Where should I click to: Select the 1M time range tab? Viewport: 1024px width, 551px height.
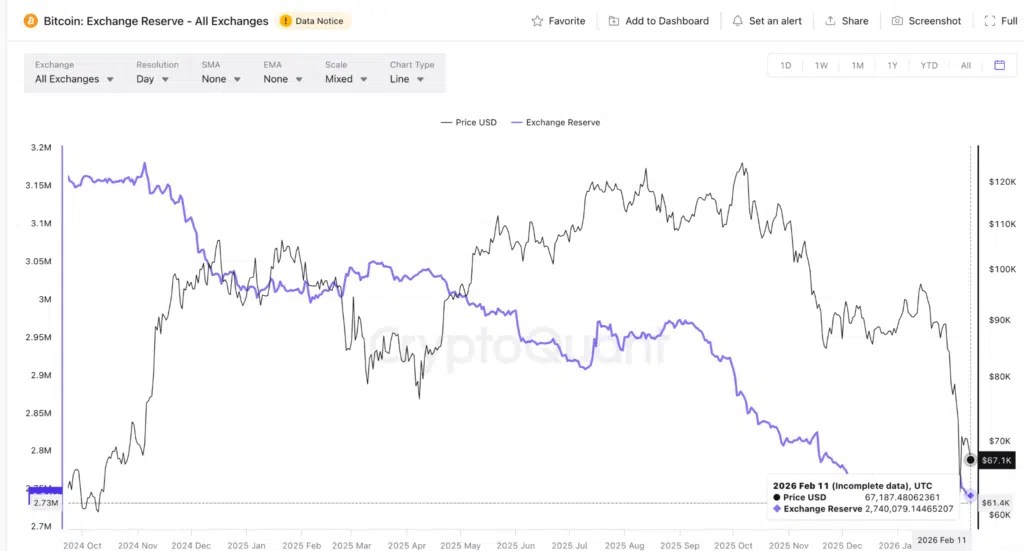[x=857, y=65]
